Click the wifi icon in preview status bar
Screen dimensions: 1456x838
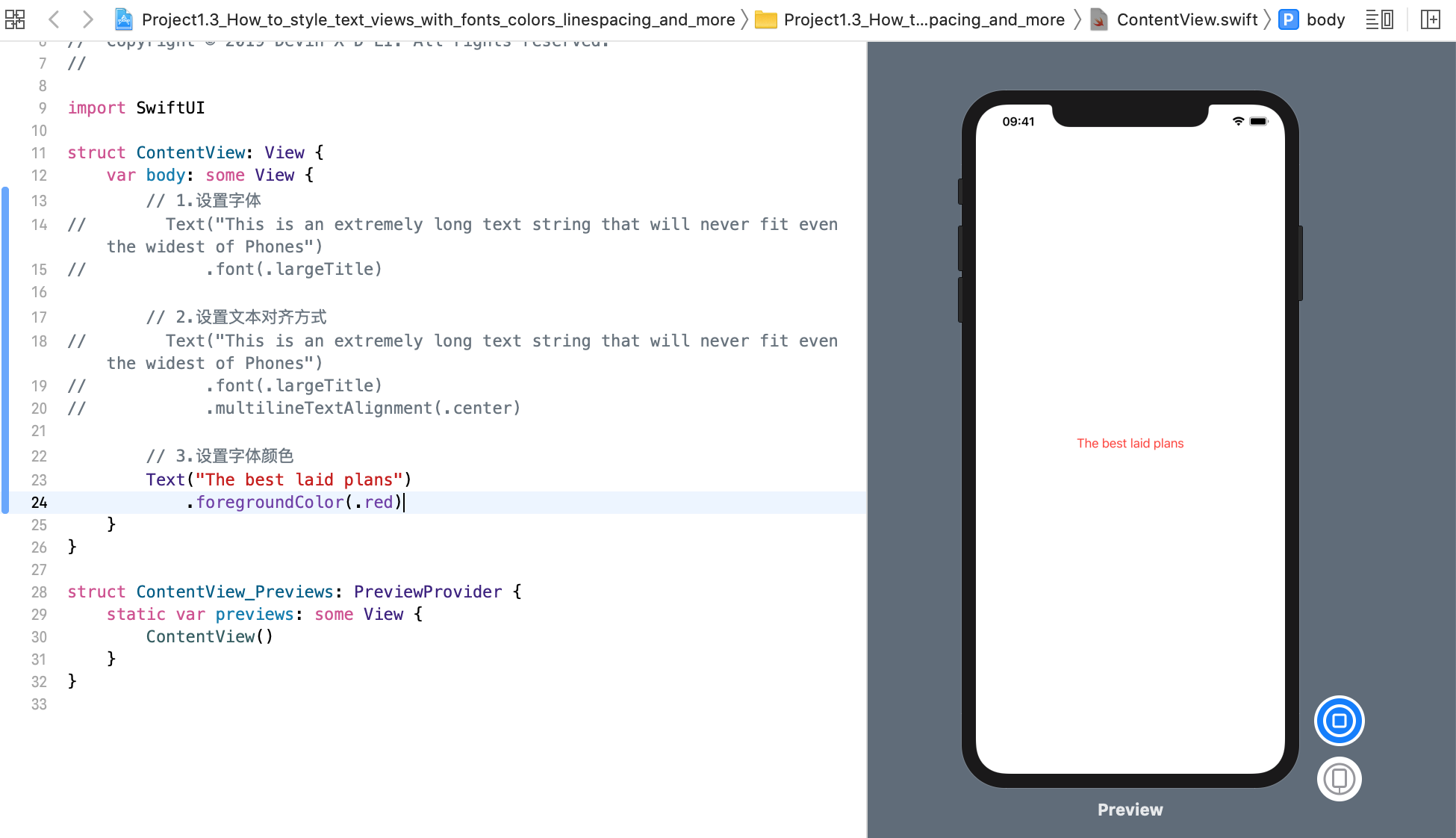tap(1238, 121)
